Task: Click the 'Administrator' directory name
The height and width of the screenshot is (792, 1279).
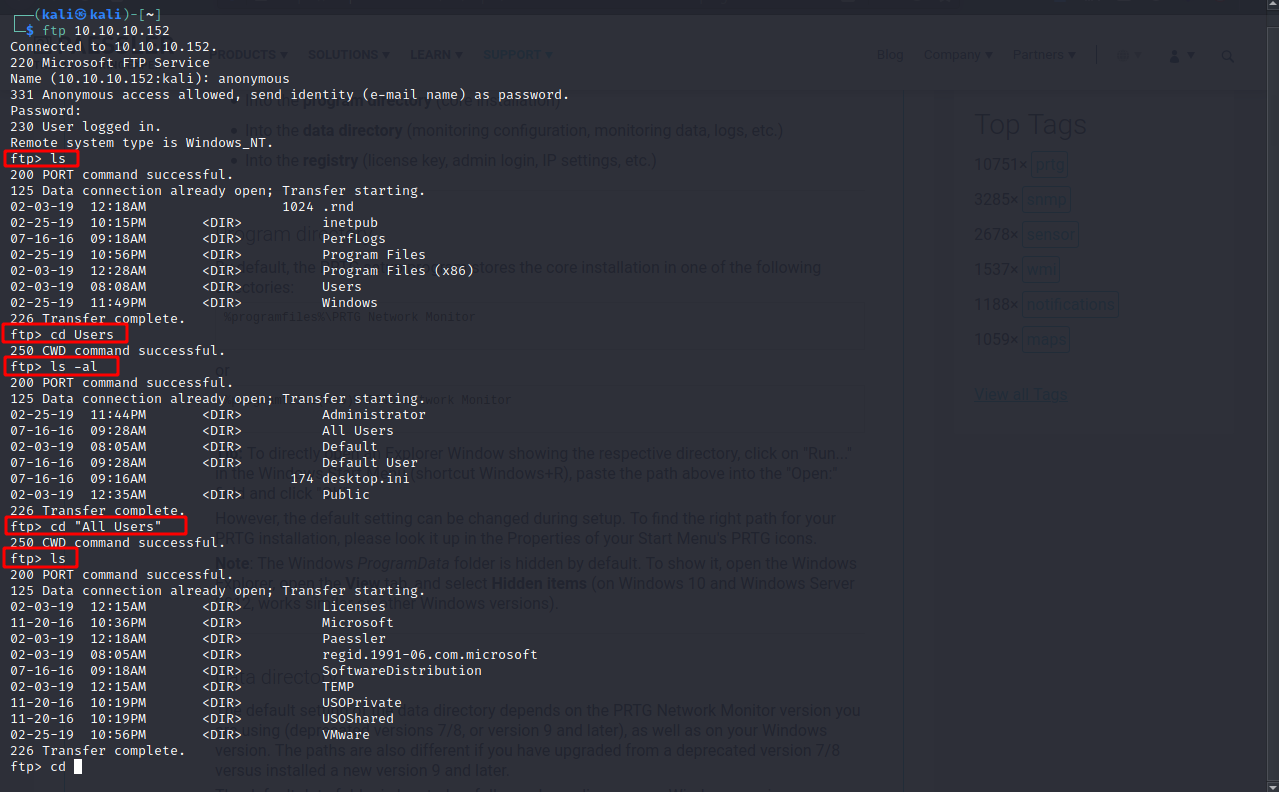Action: pos(374,415)
